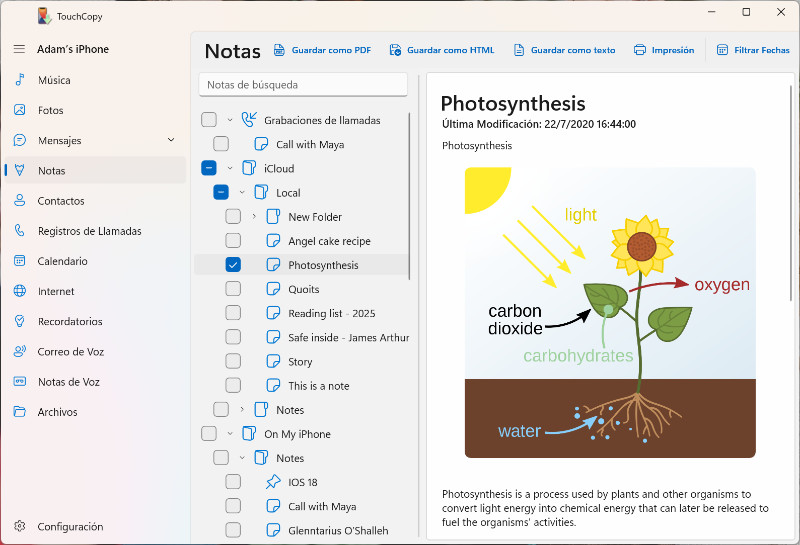Screen dimensions: 800x545
Task: Click the Impresión button
Action: 664,50
